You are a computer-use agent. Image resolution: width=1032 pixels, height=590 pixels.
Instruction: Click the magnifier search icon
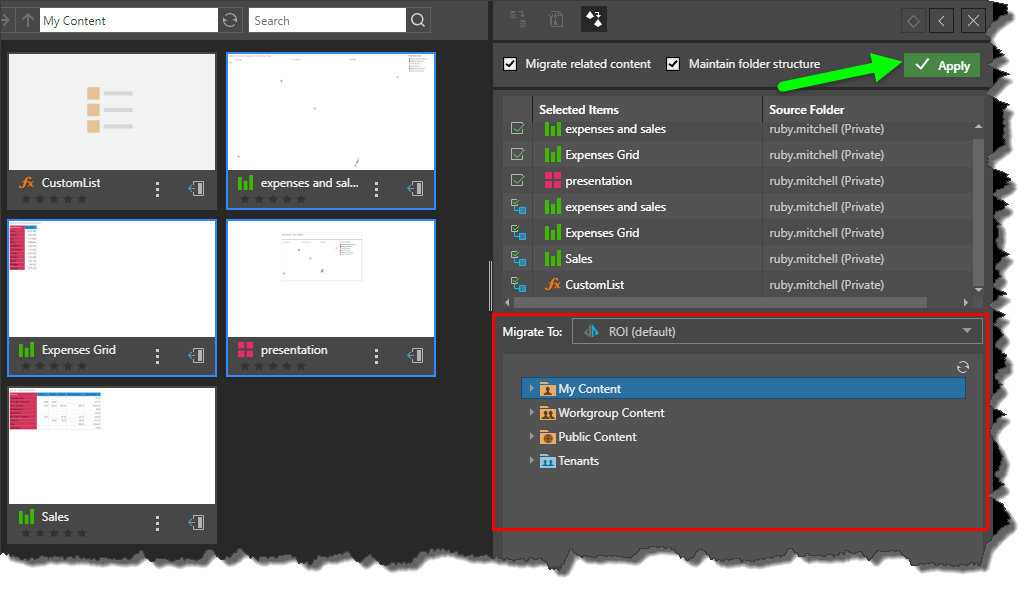(x=419, y=20)
